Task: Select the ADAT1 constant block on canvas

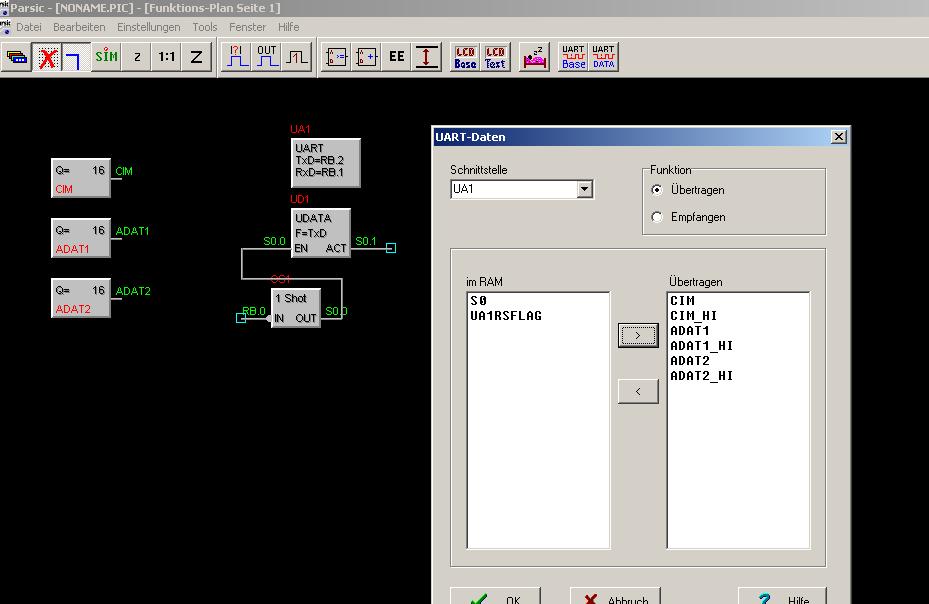Action: click(81, 238)
